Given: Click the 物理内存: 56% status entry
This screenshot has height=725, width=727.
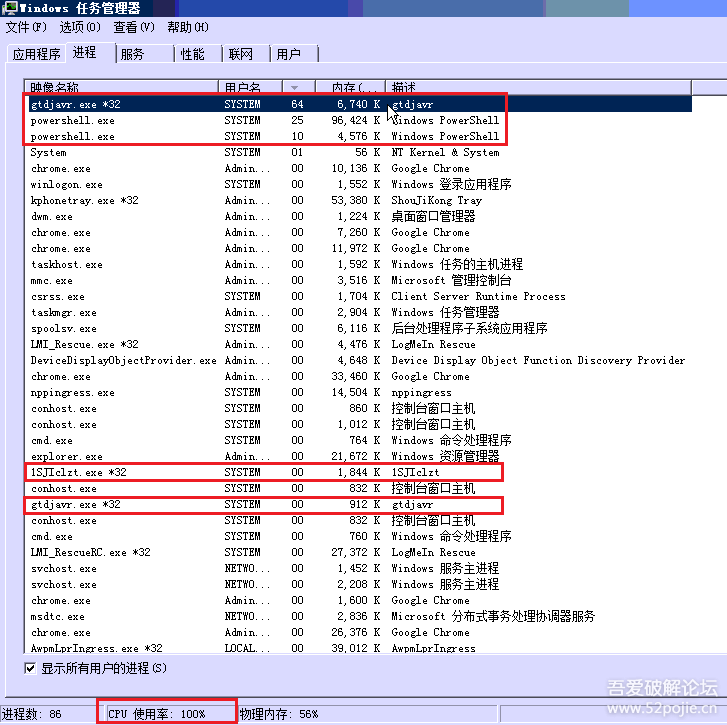Looking at the screenshot, I should pos(279,714).
